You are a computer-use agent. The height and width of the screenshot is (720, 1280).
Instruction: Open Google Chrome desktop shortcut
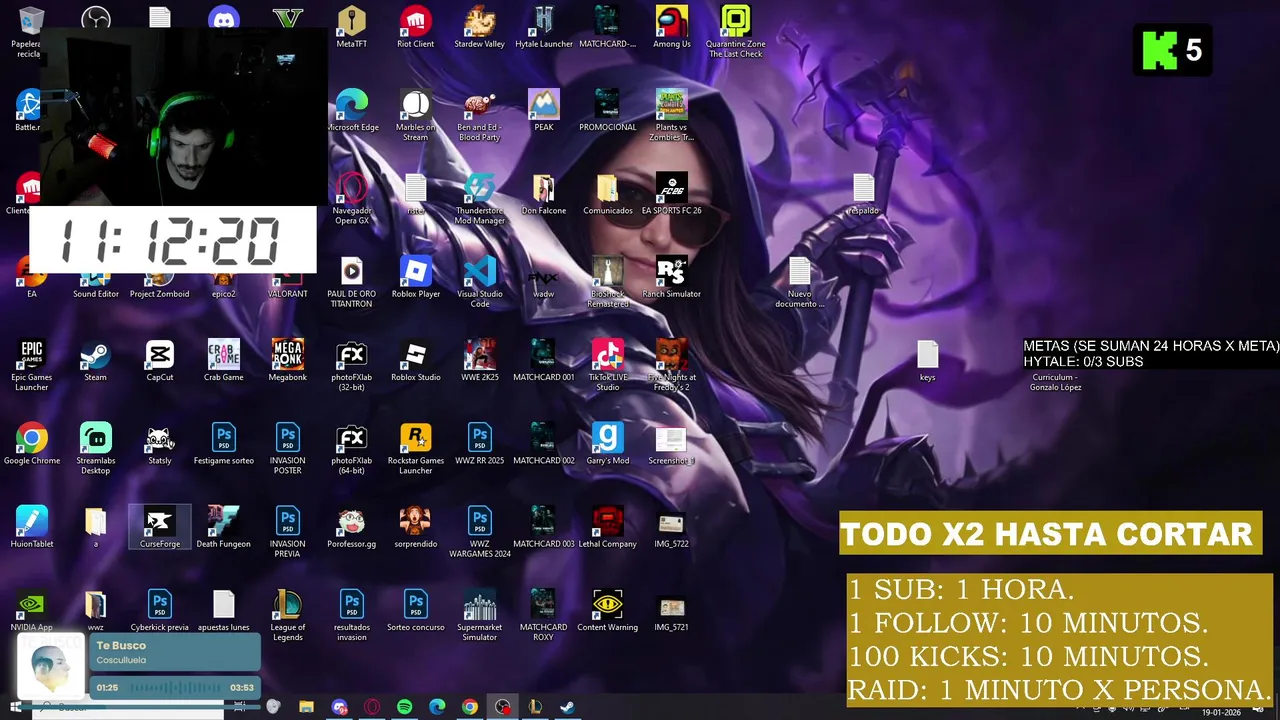pos(31,444)
